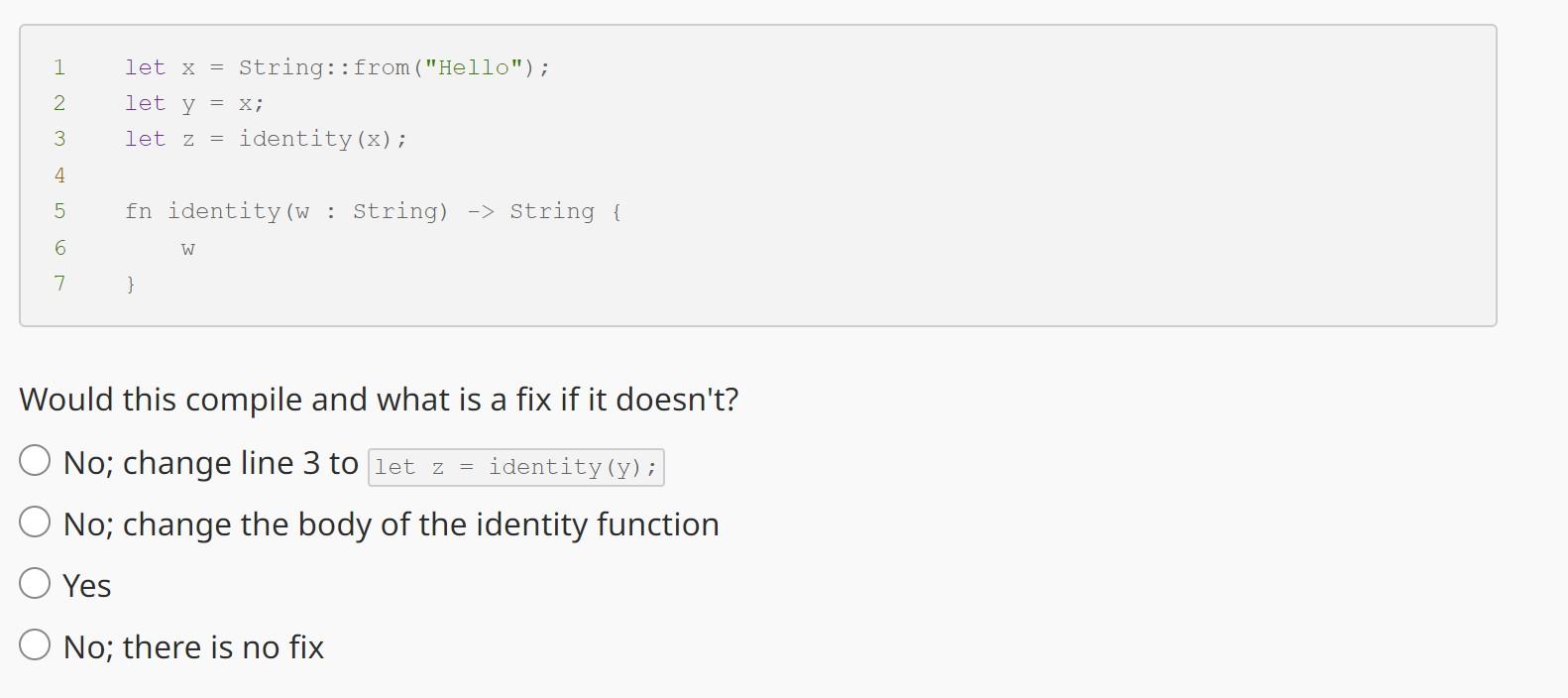This screenshot has height=698, width=1568.
Task: Click the "Hello" string literal
Action: pos(474,66)
